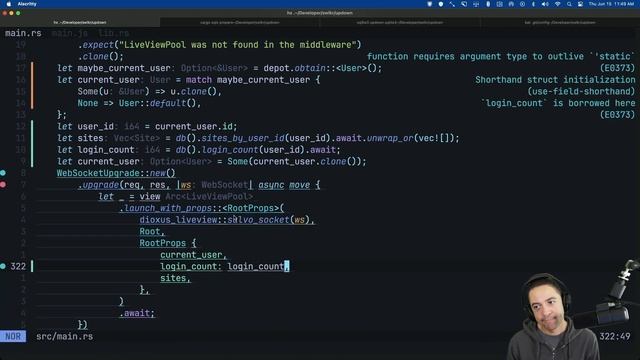Click the "(use-field-shorthand)" lint label

click(581, 91)
